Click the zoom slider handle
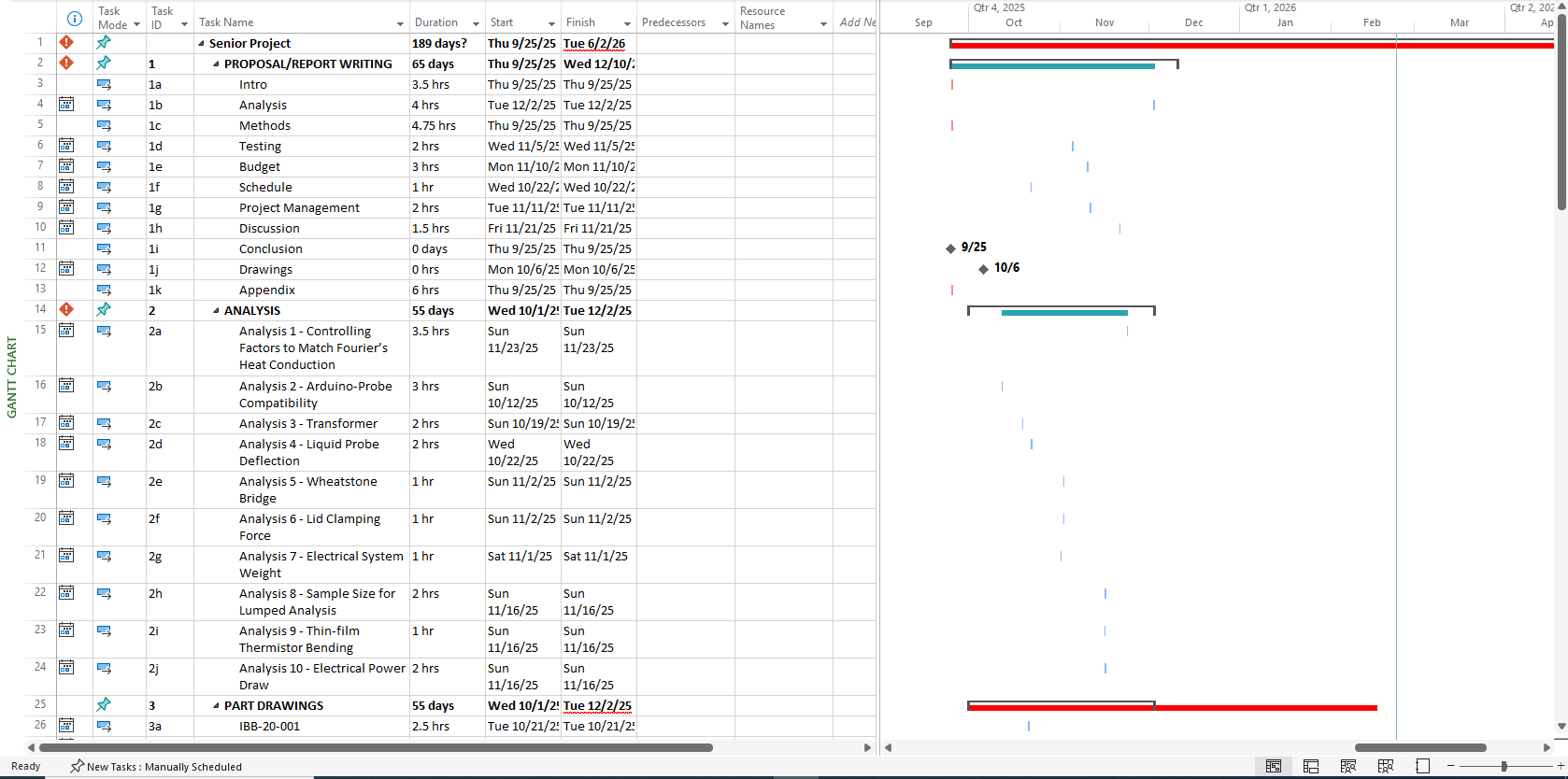Screen dimensions: 1568x779 1504,766
